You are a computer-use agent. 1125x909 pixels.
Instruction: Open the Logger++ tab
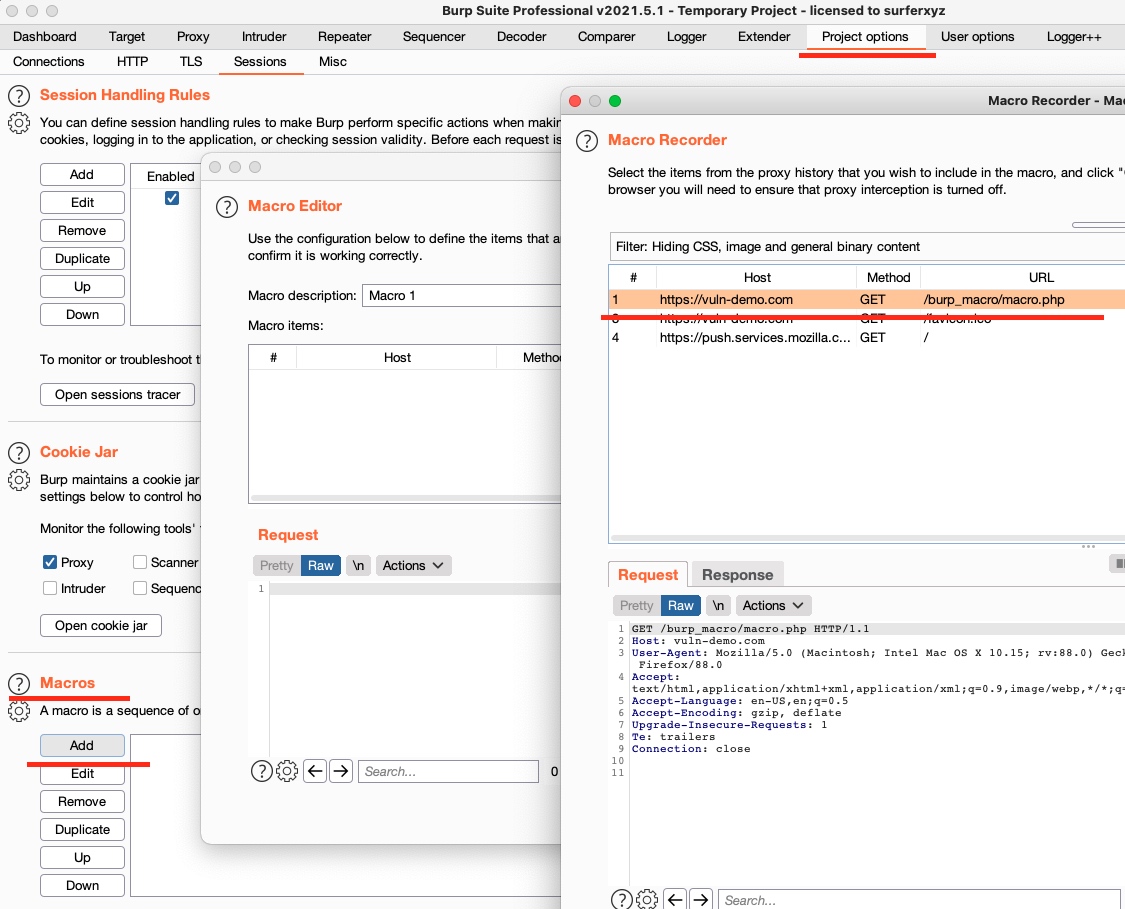tap(1073, 37)
